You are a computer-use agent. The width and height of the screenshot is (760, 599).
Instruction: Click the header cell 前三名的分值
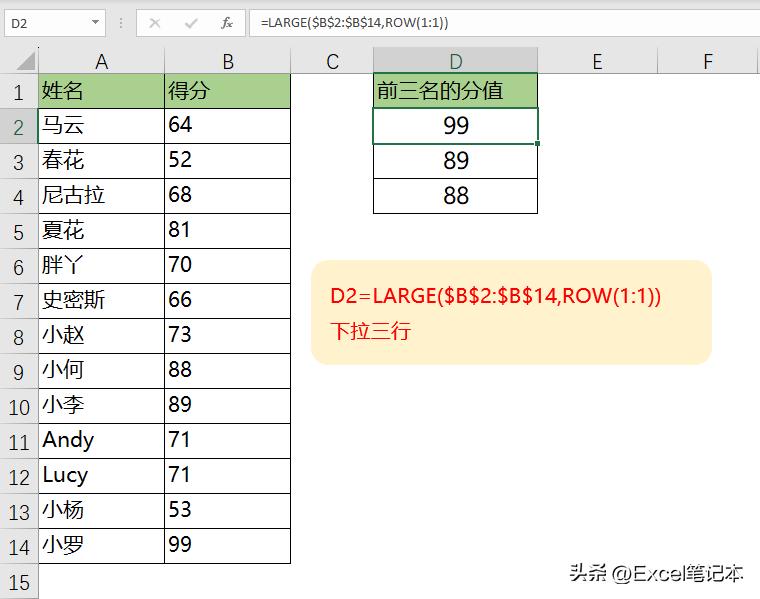click(x=456, y=91)
